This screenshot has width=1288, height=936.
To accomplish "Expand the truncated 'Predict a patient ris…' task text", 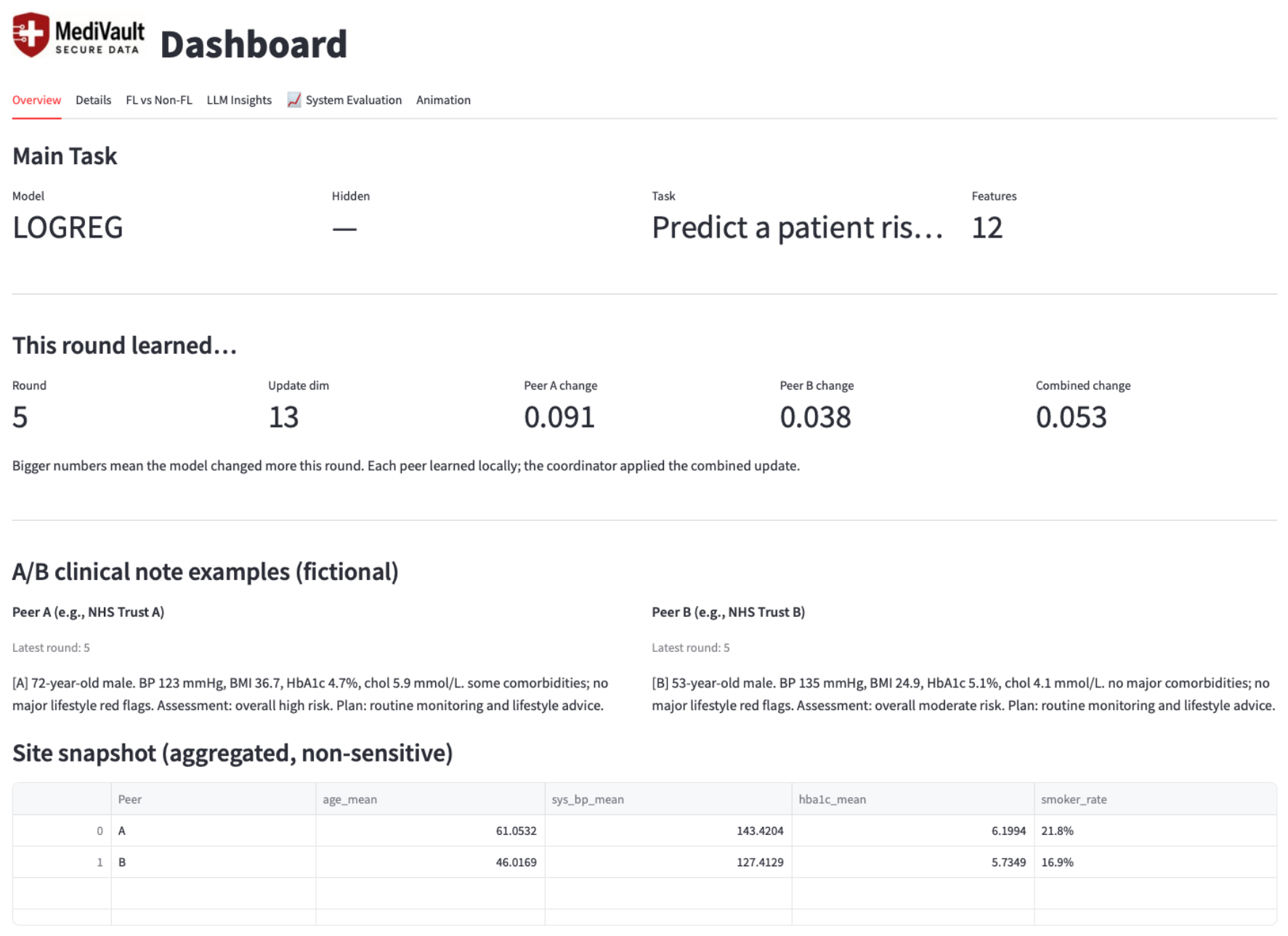I will 797,227.
